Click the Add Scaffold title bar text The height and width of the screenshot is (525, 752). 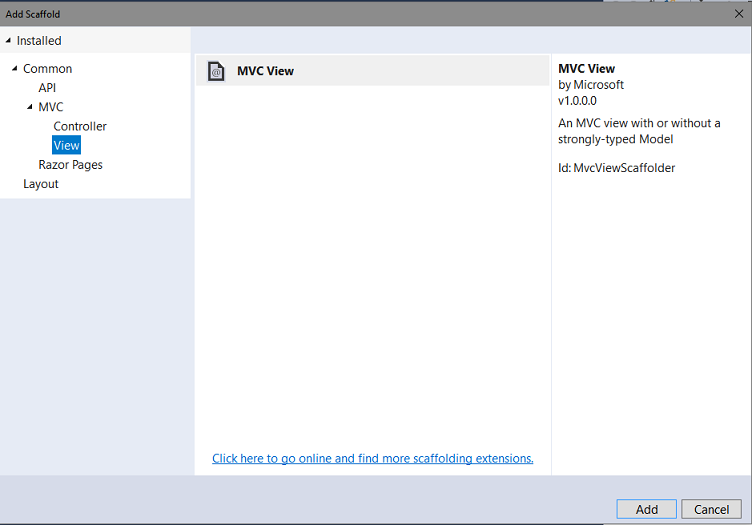(x=33, y=14)
